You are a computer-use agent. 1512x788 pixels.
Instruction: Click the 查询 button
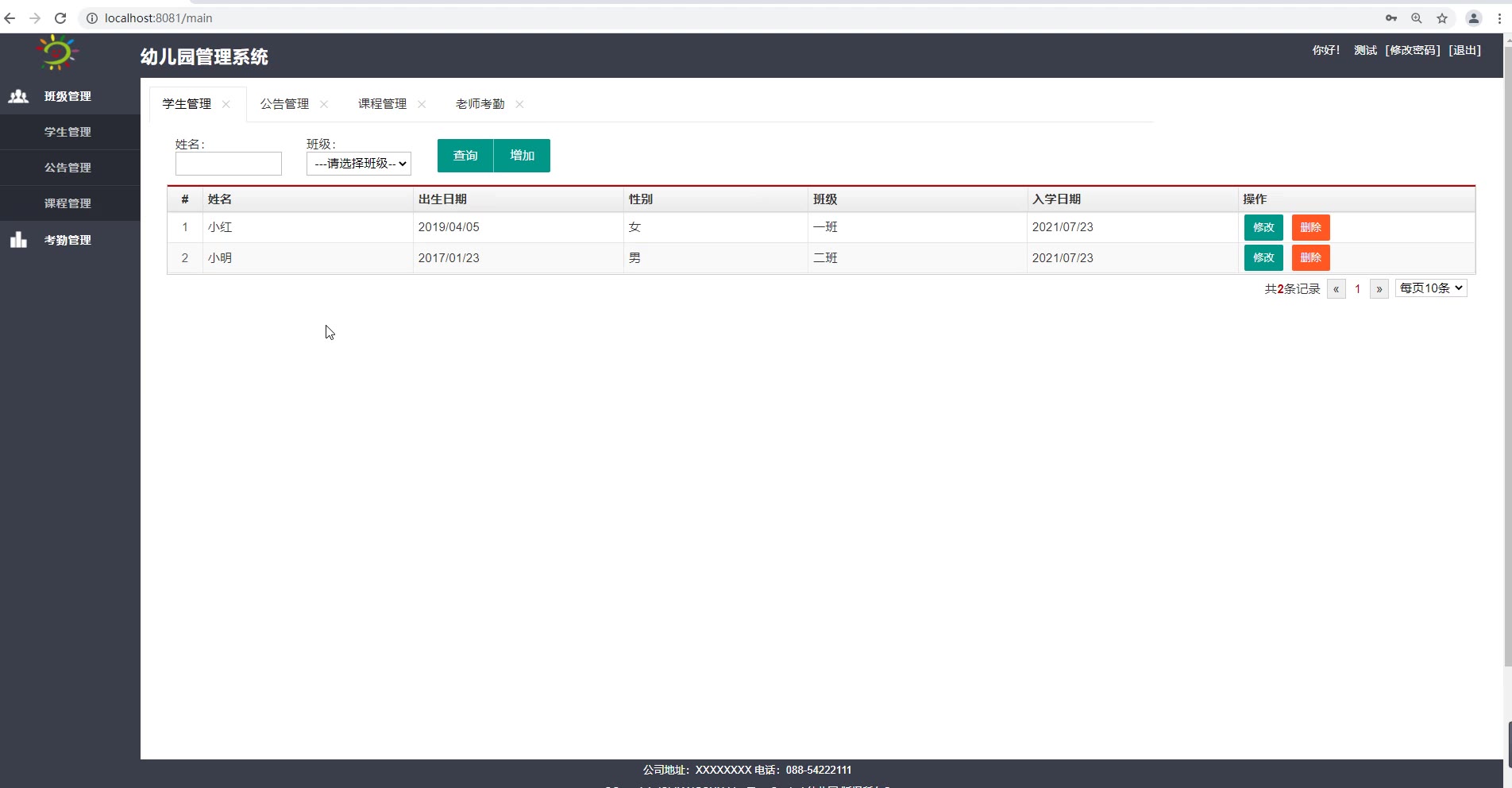465,156
